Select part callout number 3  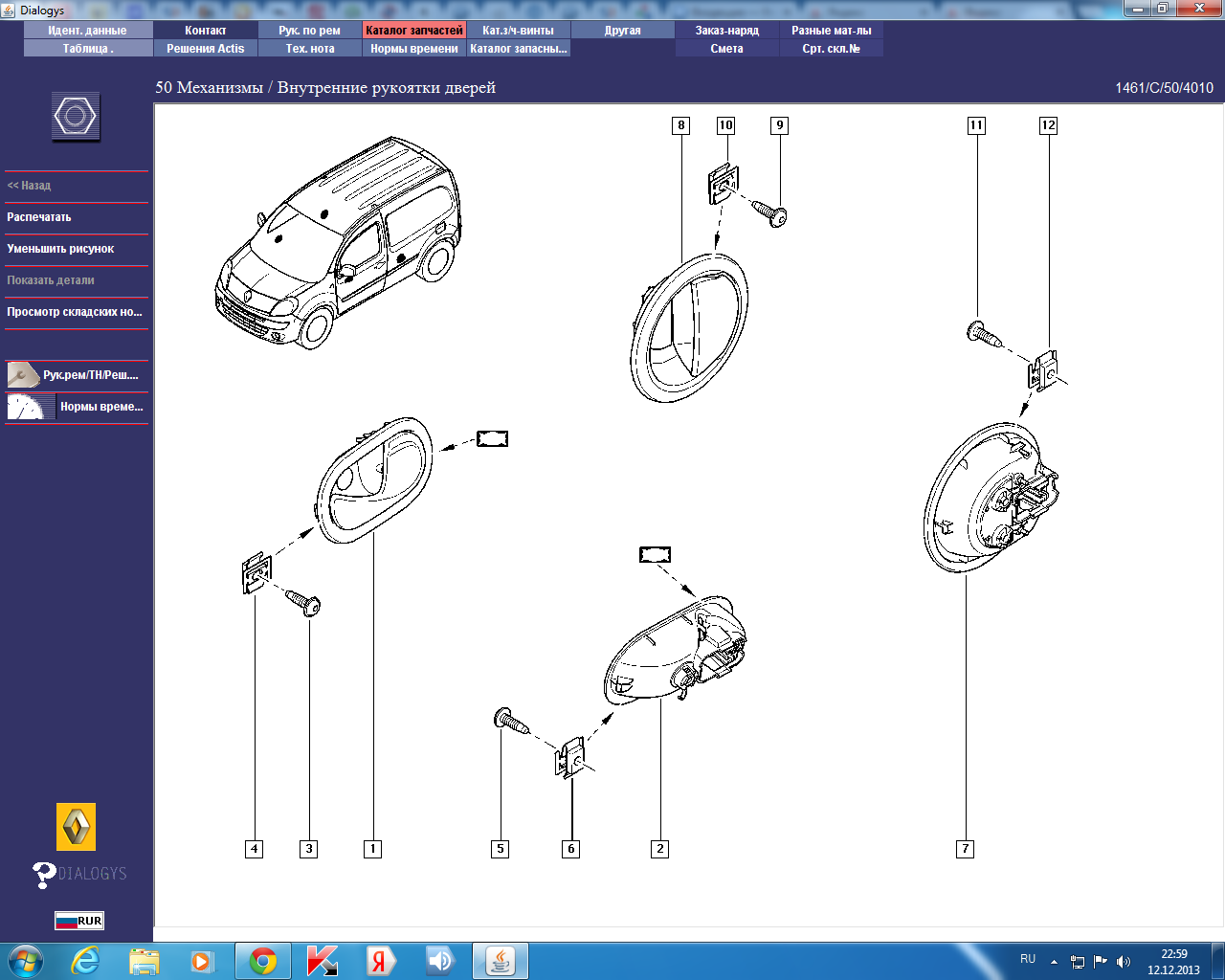tap(308, 849)
